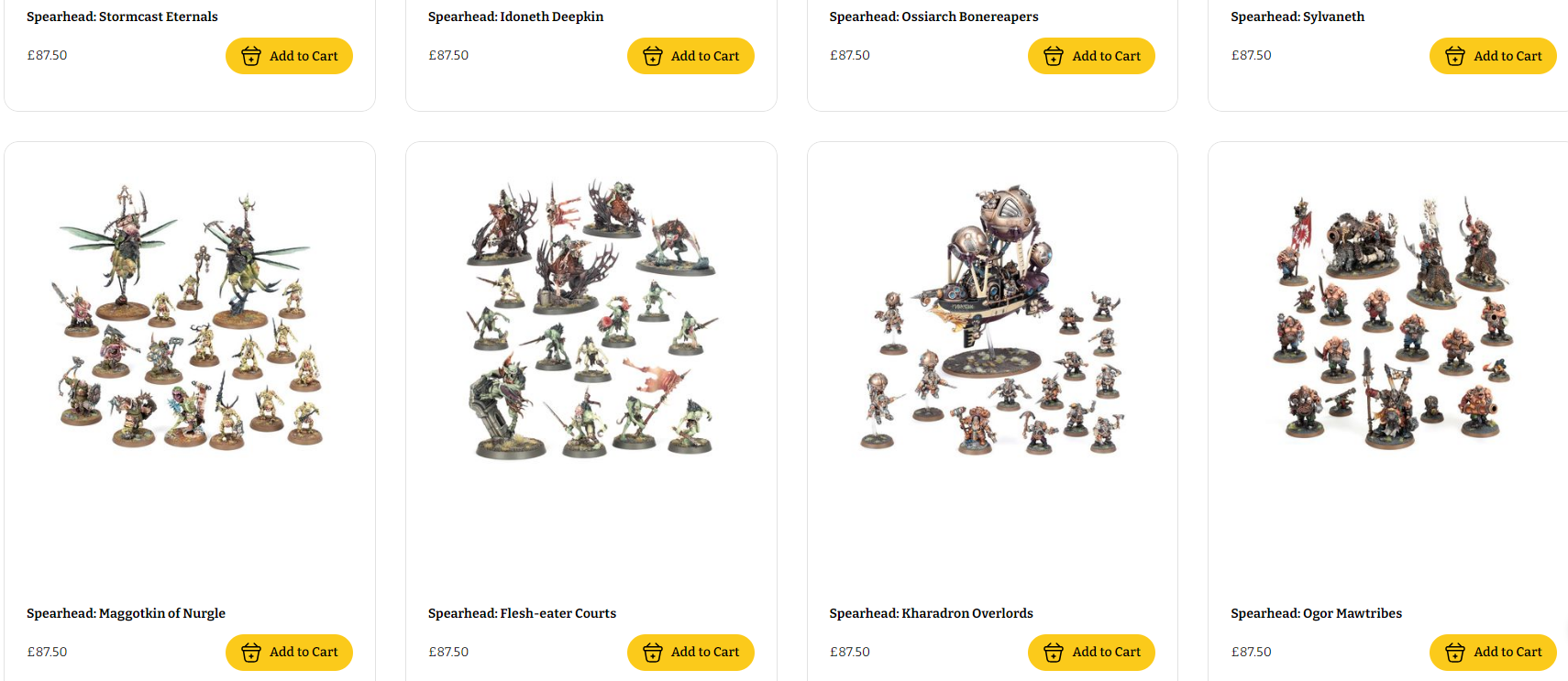Viewport: 1568px width, 681px height.
Task: Click basket icon for Kharadron Overlords
Action: pos(1054,653)
